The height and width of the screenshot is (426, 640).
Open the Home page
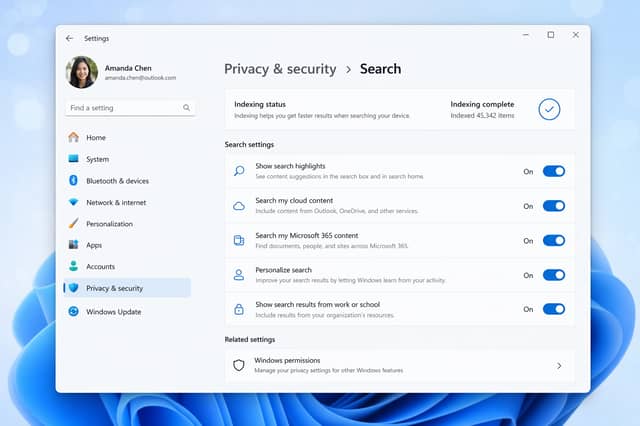pos(96,138)
